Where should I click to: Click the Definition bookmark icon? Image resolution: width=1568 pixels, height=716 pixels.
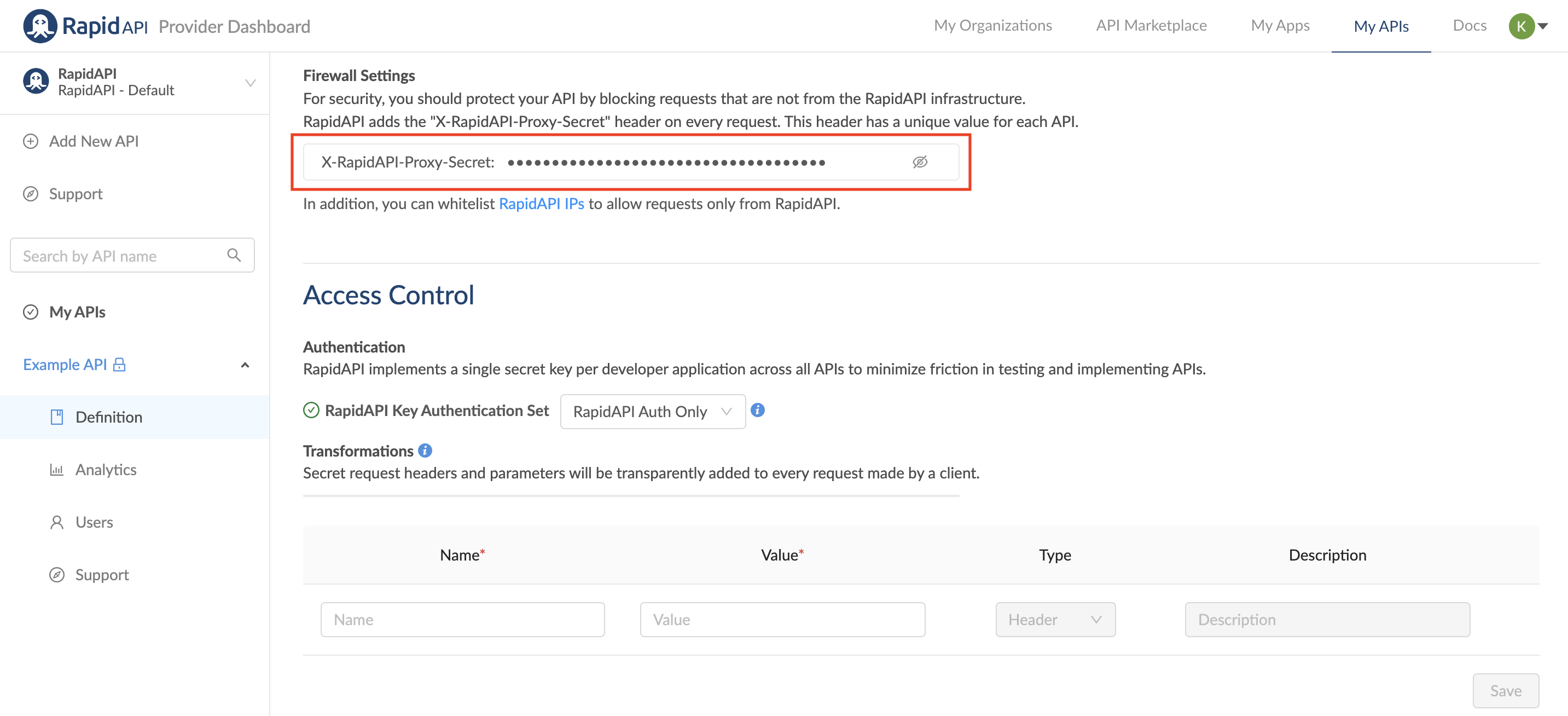coord(56,417)
